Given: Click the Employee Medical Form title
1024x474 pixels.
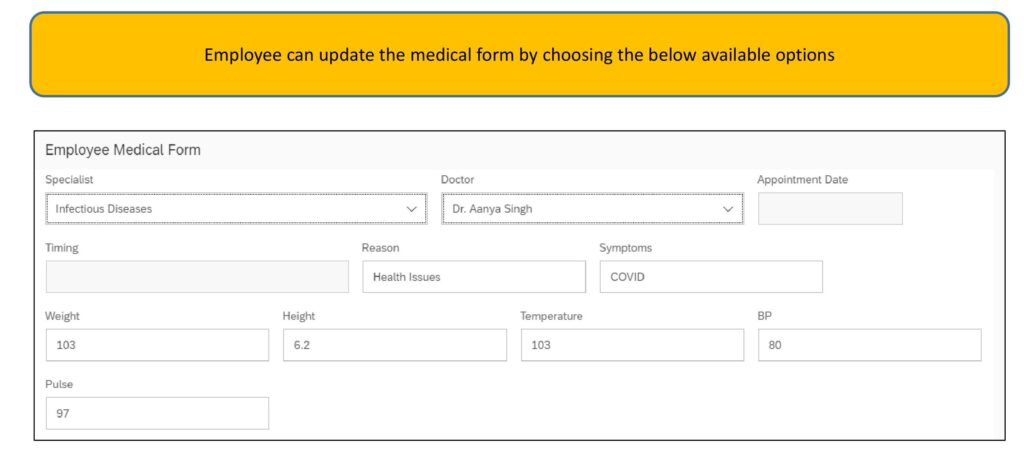Looking at the screenshot, I should point(123,150).
